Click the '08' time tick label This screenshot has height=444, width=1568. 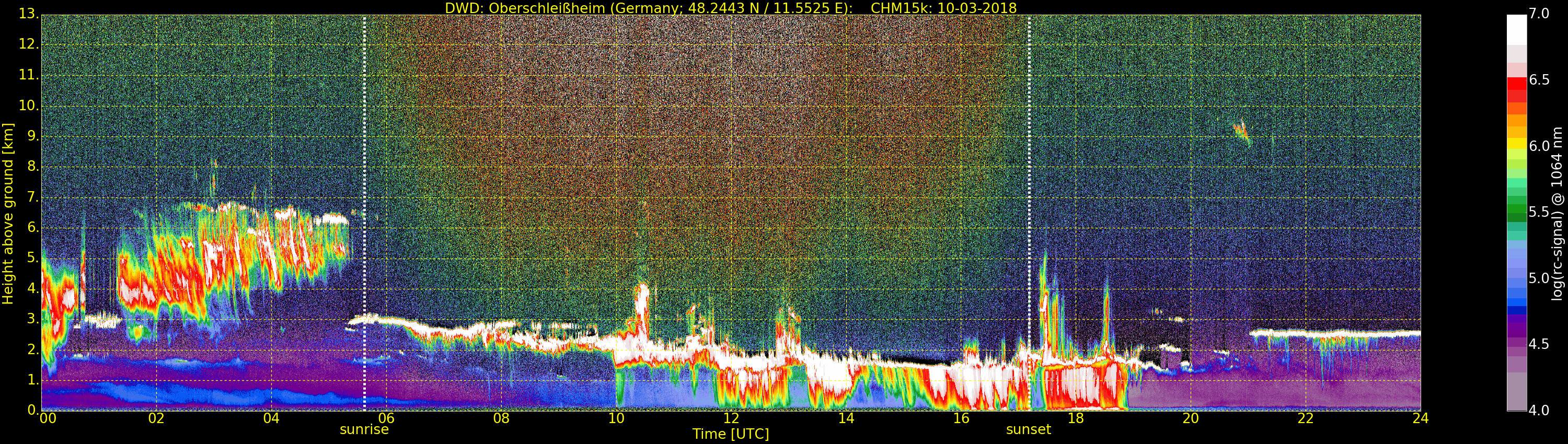pos(502,418)
